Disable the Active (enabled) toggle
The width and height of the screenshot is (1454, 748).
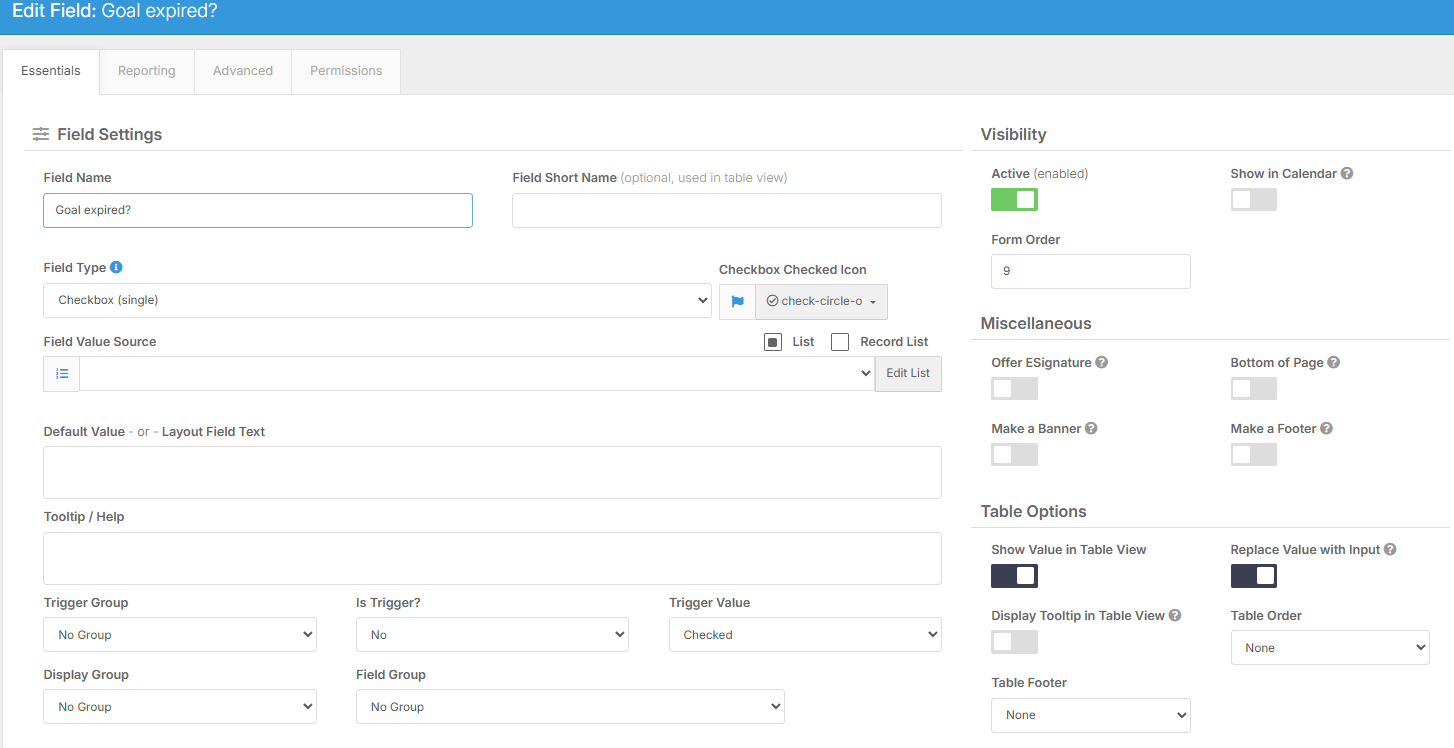tap(1014, 199)
